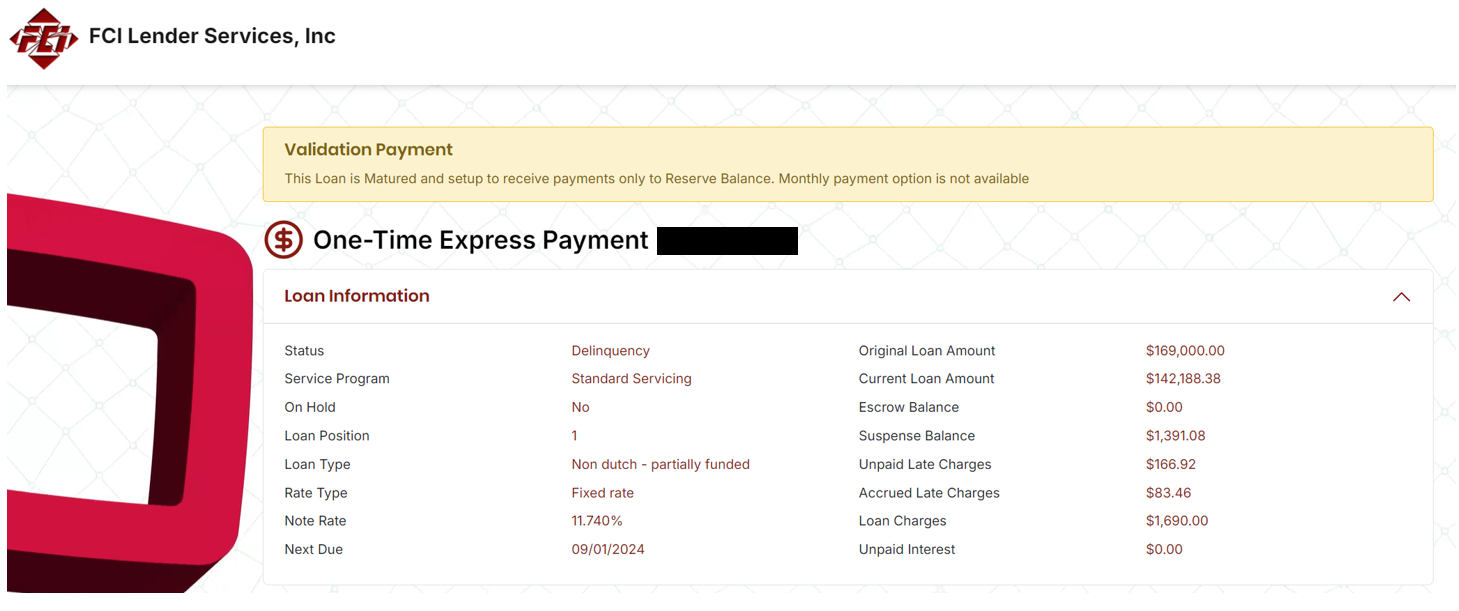Click the Loan Charges $1,690.00 value
The image size is (1459, 611).
pyautogui.click(x=1177, y=521)
